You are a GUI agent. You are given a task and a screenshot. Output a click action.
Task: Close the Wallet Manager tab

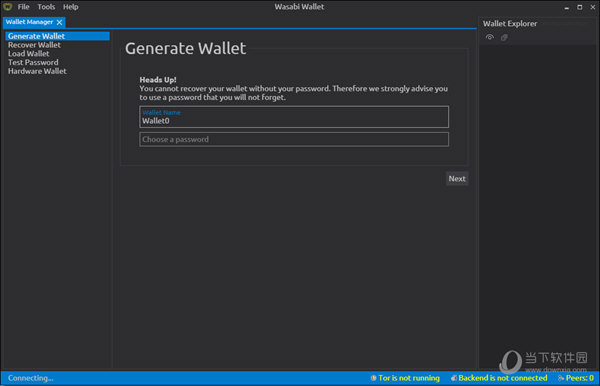tap(59, 22)
